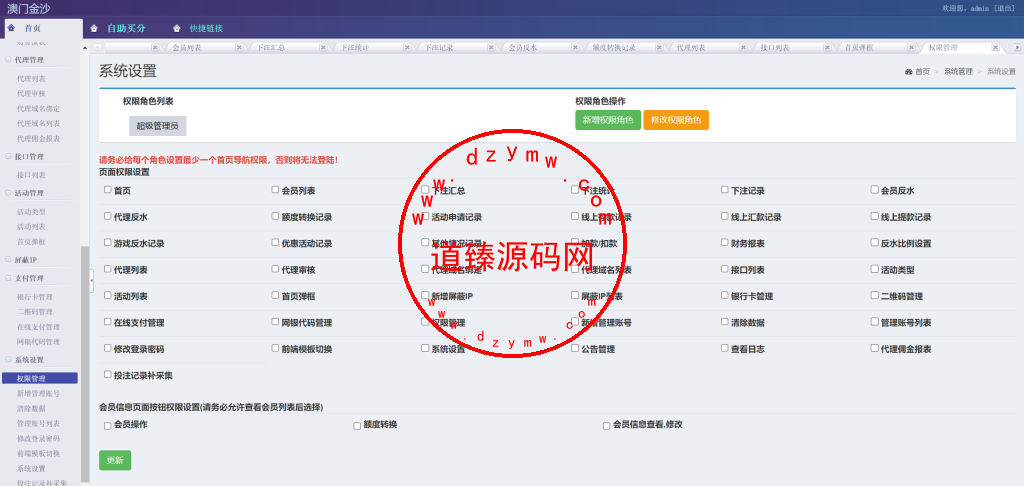Open 前端模板切换 in the sidebar

pyautogui.click(x=39, y=453)
